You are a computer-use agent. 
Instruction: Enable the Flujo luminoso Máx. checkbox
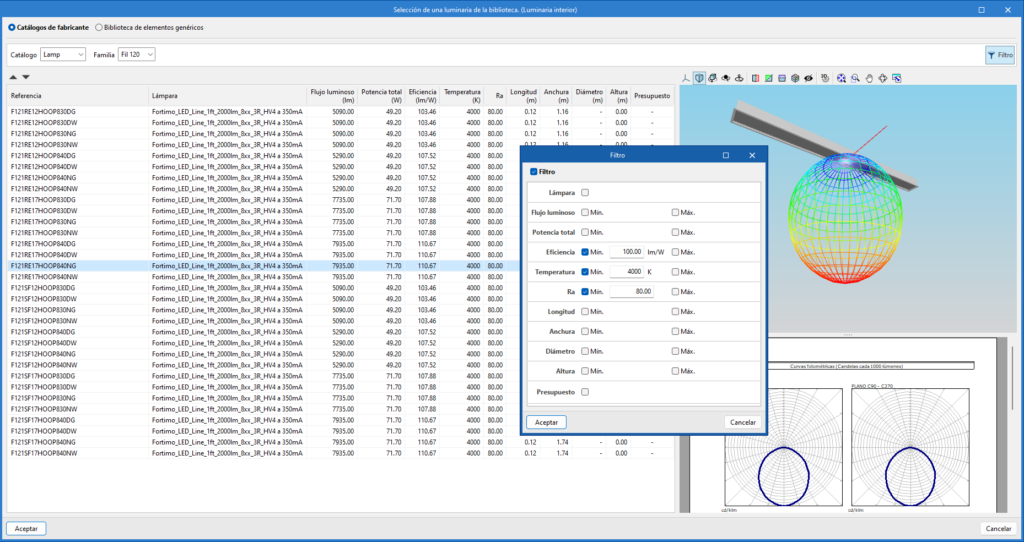676,212
